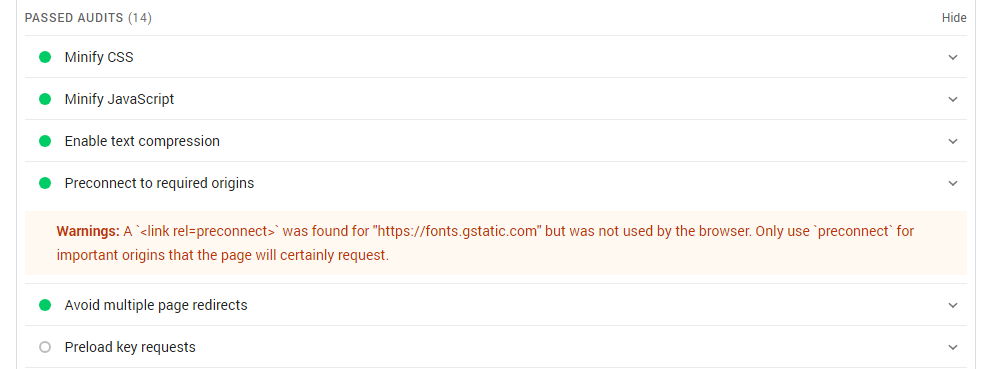Click green status dot next to Minify JavaScript

(x=45, y=99)
